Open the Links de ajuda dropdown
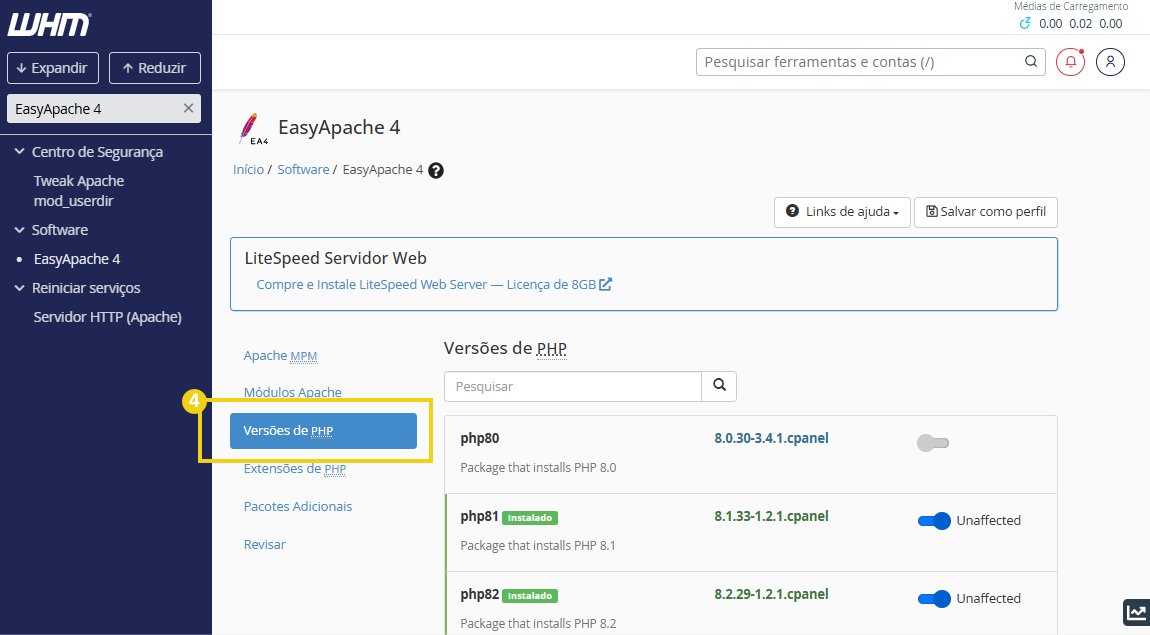 841,212
